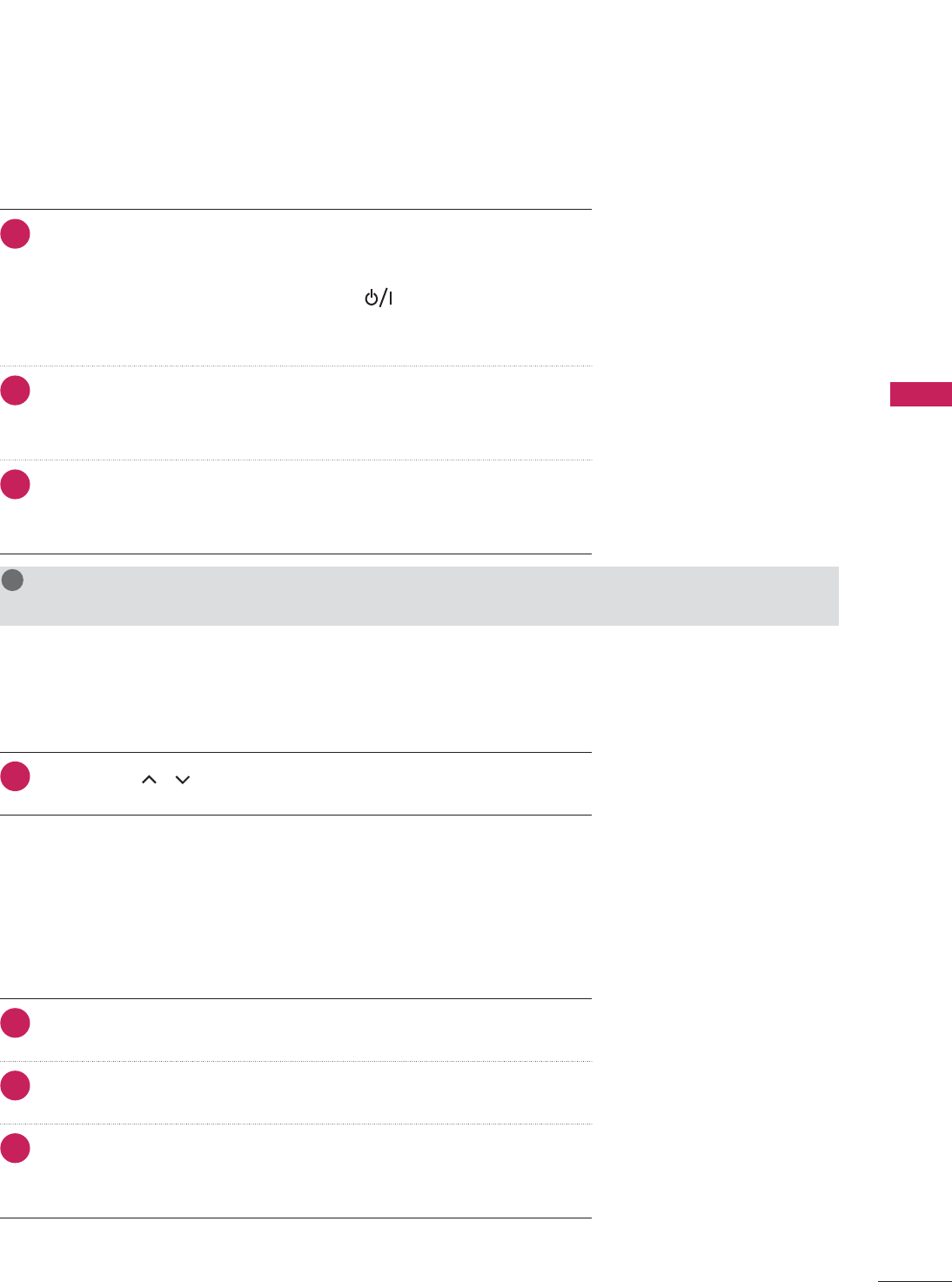Open the red section tab on the right edge
Viewport: 952px width, 1282px height.
pyautogui.click(x=921, y=394)
